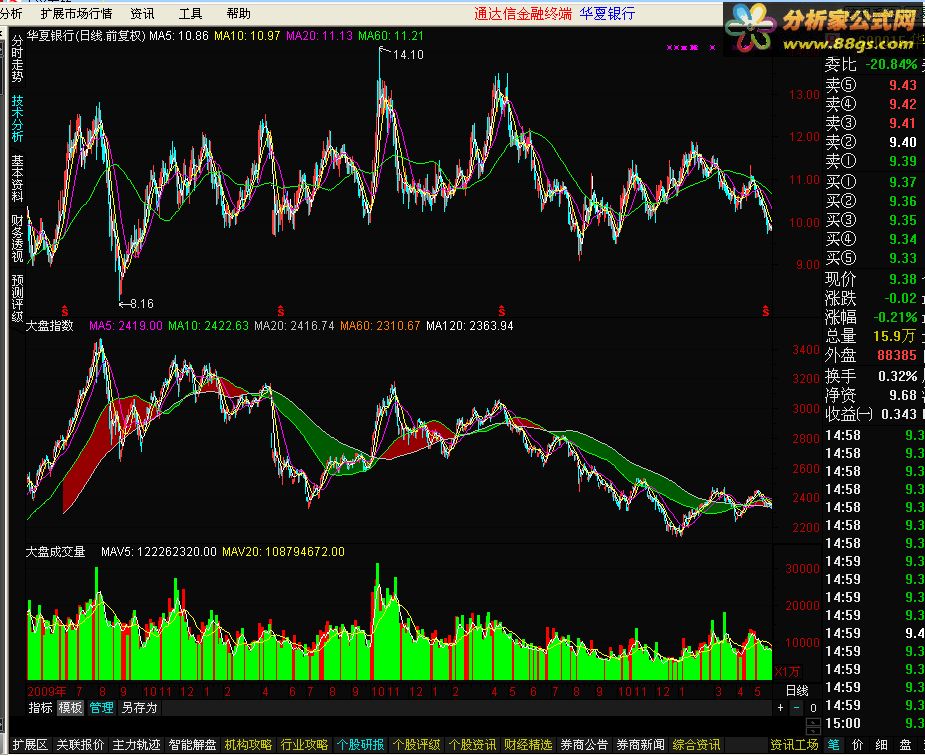Switch to 分时走势 side tab

coord(17,59)
